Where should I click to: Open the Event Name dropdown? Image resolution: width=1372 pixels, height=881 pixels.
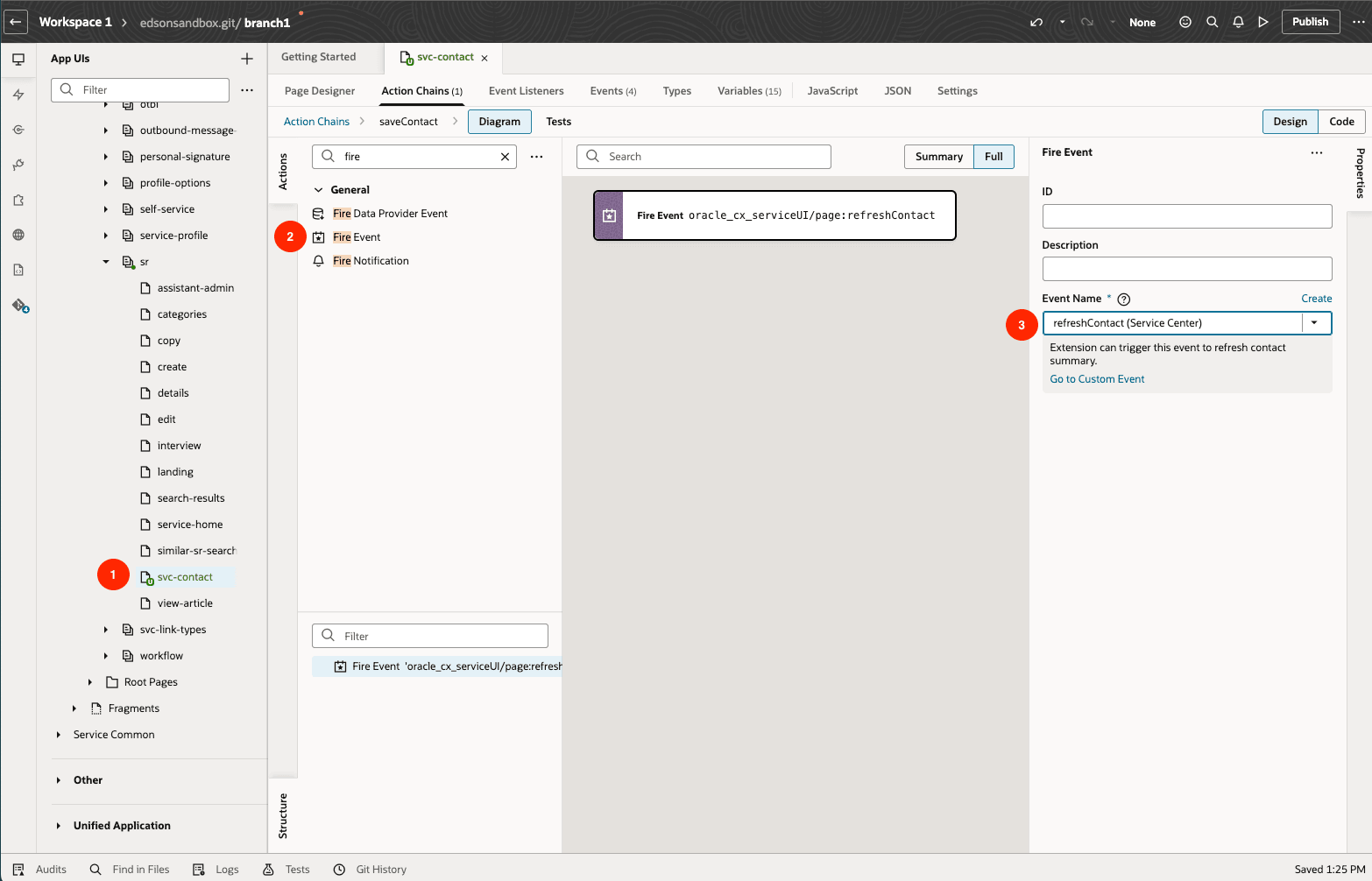[x=1315, y=322]
